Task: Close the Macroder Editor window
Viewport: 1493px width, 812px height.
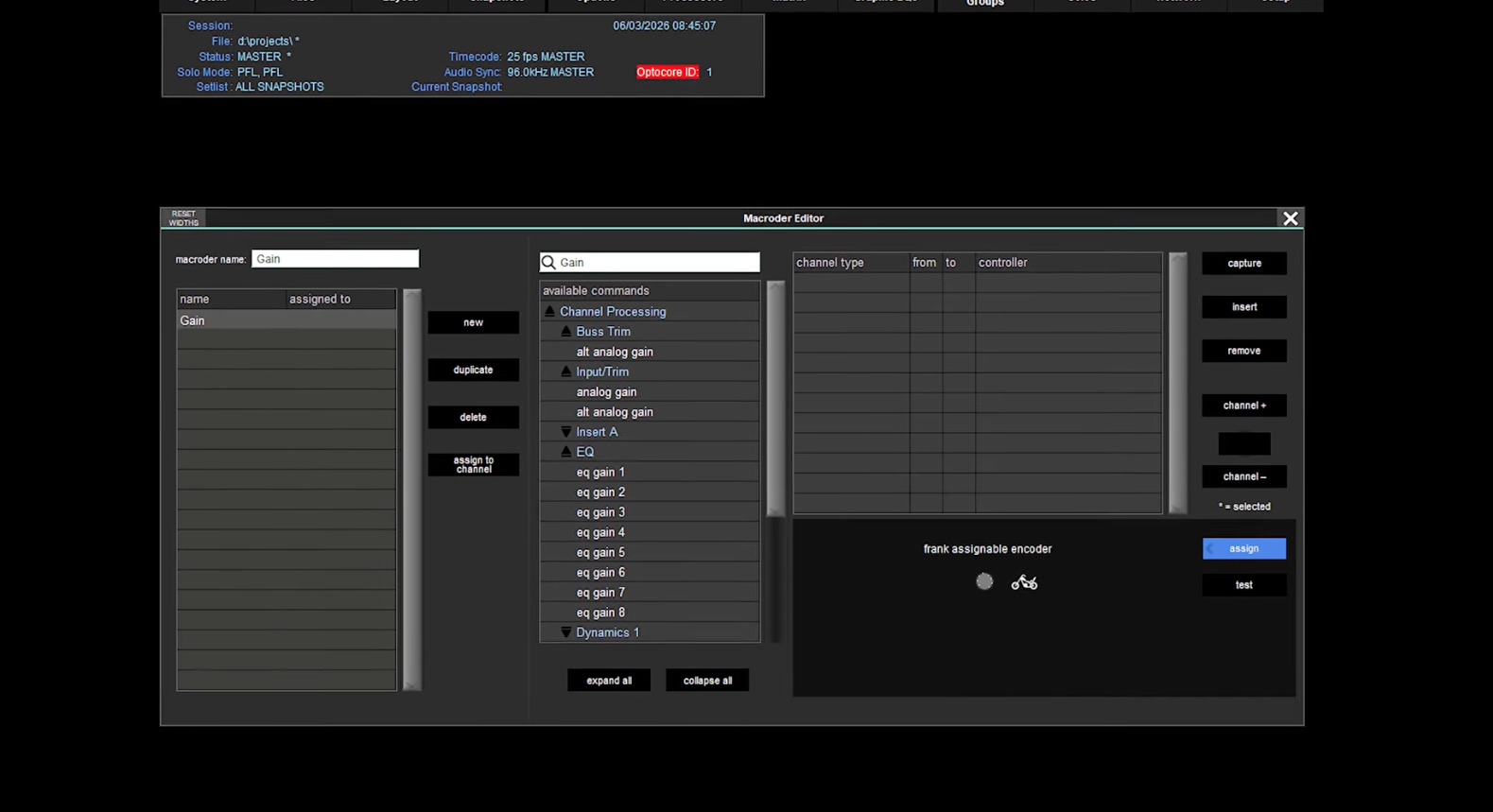Action: coord(1290,218)
